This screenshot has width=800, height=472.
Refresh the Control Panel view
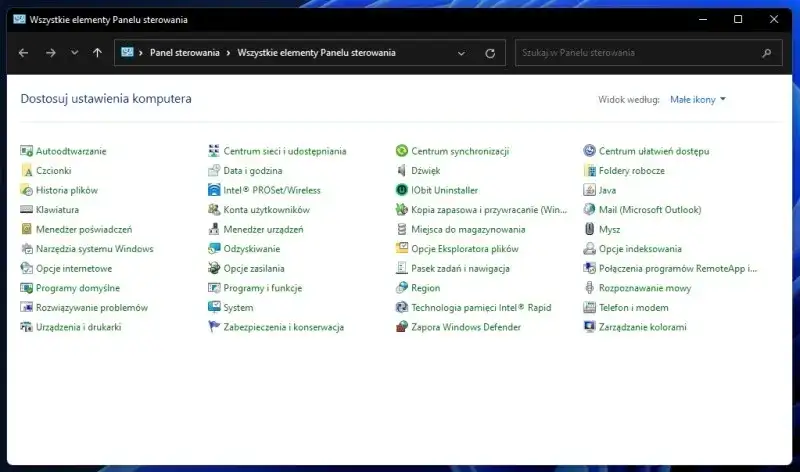490,53
